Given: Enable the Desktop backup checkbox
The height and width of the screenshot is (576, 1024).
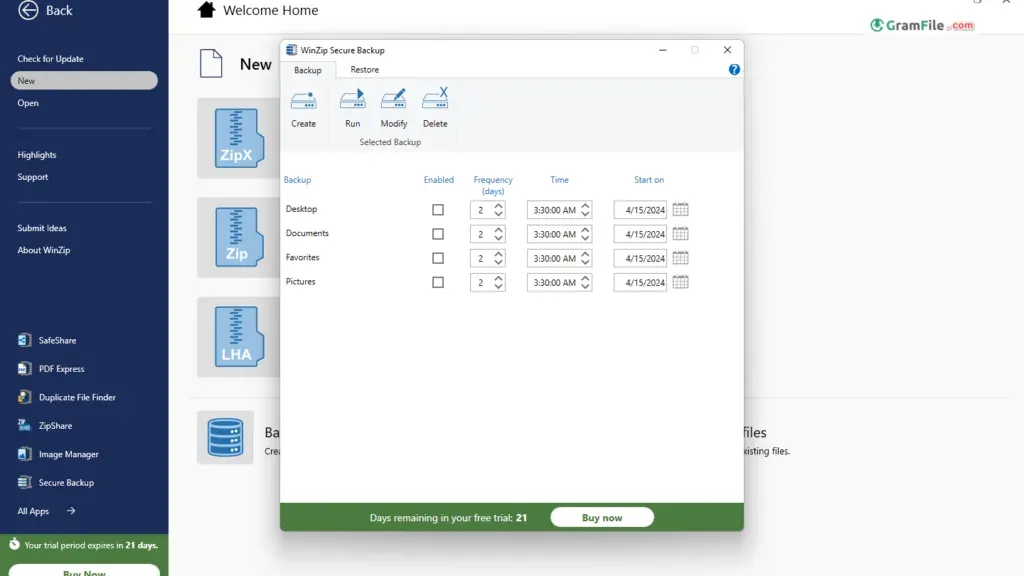Looking at the screenshot, I should 438,210.
